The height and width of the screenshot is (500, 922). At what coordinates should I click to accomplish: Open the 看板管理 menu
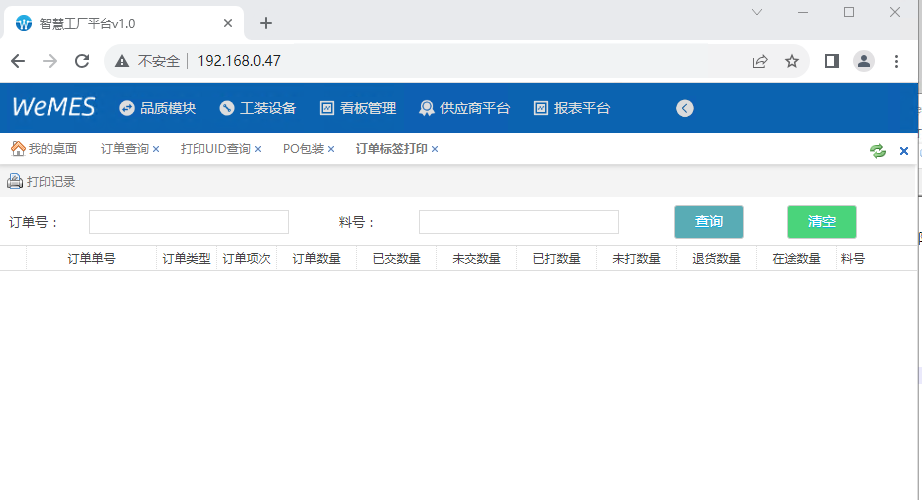[x=358, y=108]
